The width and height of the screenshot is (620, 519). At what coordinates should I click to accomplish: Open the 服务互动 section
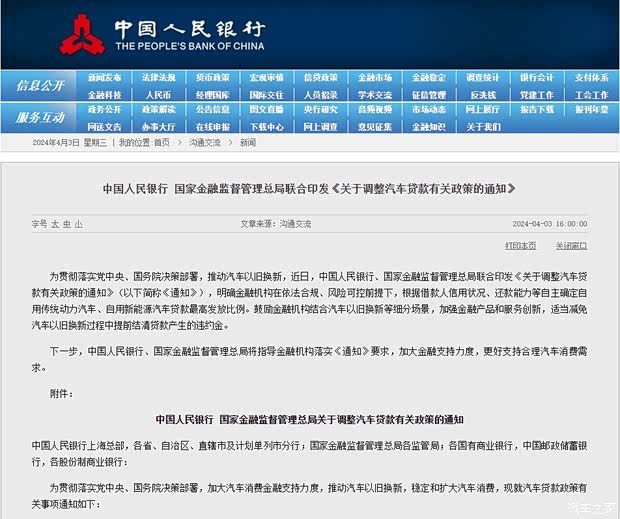pyautogui.click(x=40, y=118)
